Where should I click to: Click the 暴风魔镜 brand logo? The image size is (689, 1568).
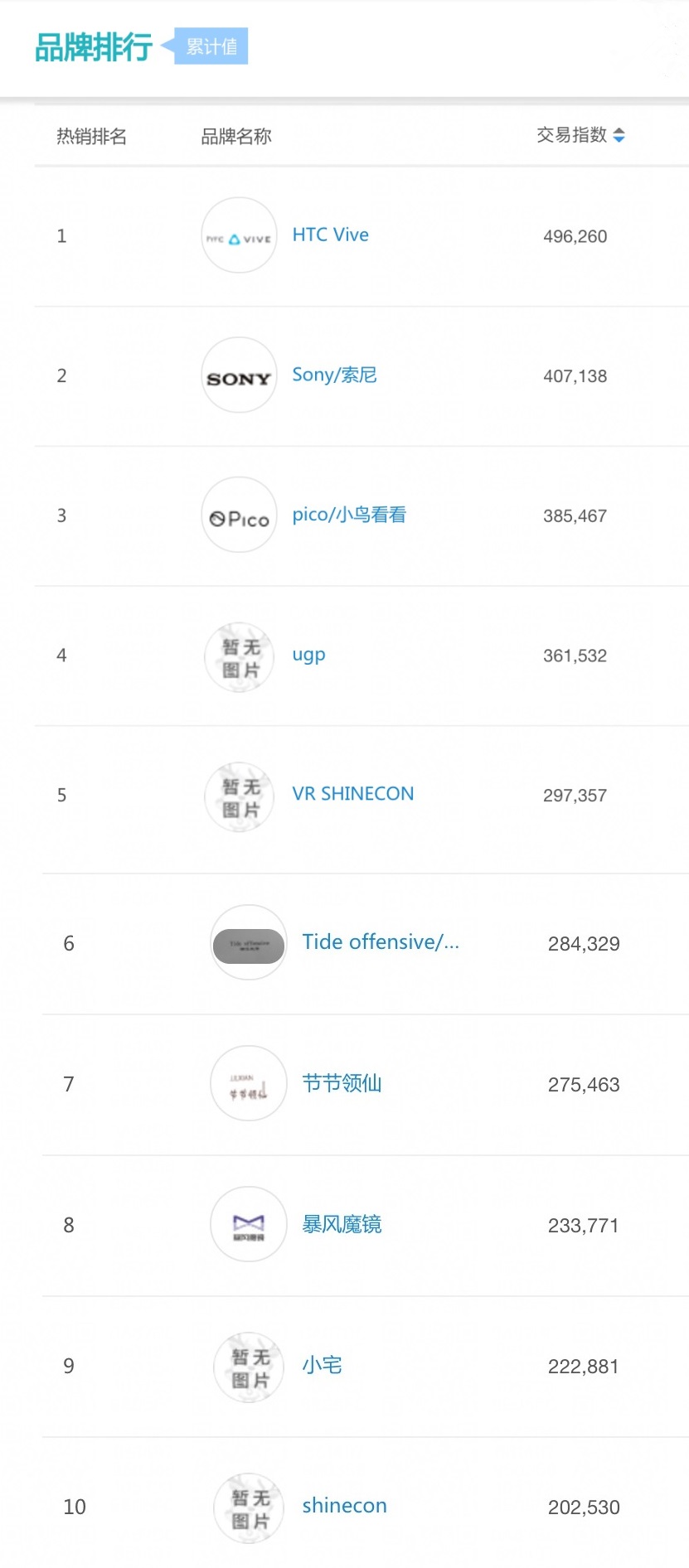pos(249,1225)
